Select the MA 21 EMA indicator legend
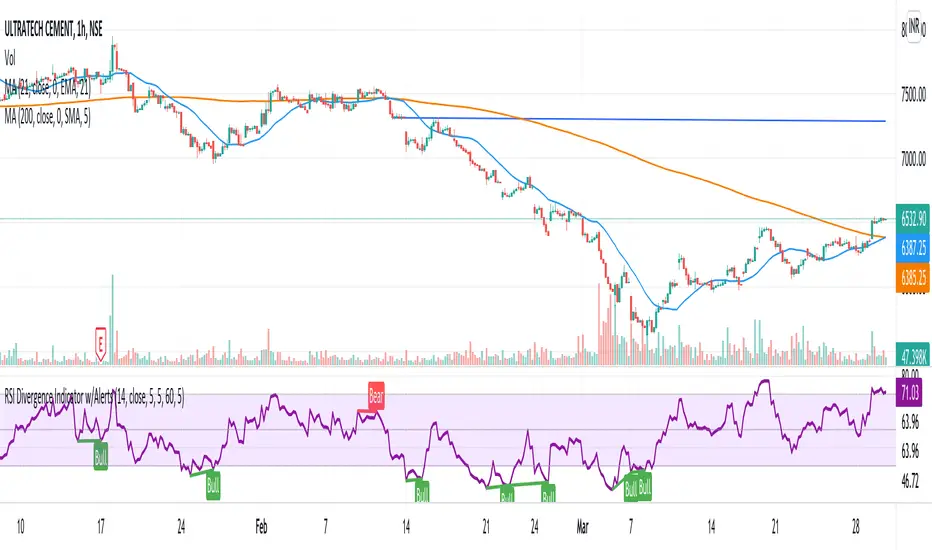Viewport: 932px width, 550px height. tap(47, 89)
